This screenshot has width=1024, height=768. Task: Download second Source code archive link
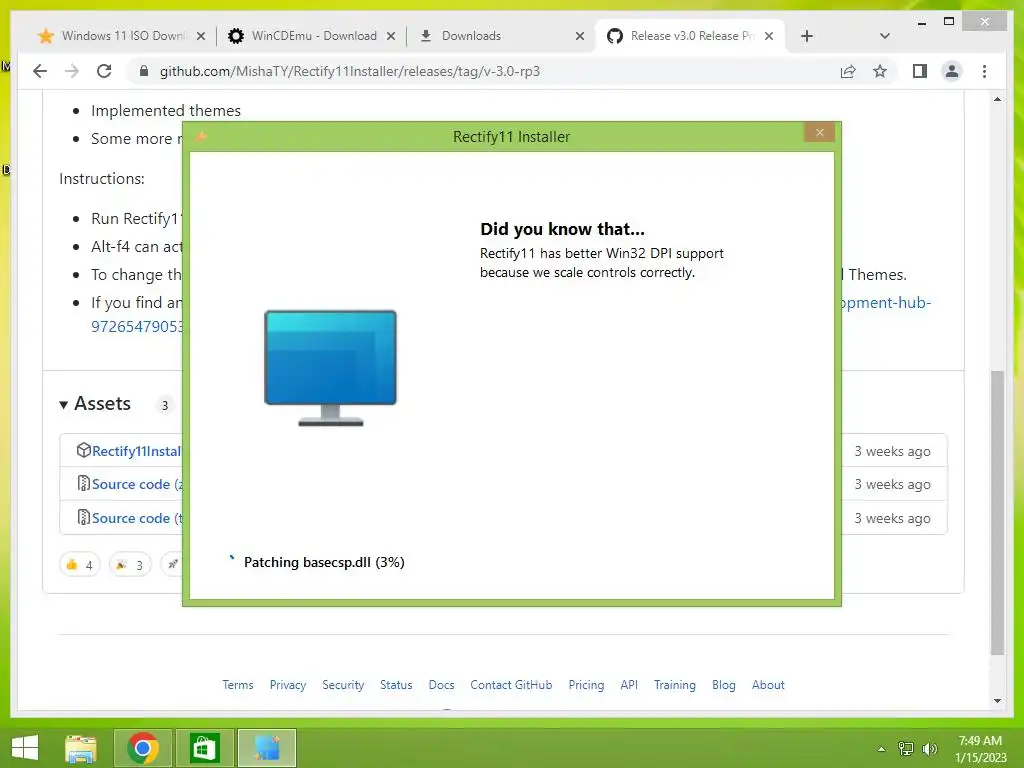click(x=136, y=518)
